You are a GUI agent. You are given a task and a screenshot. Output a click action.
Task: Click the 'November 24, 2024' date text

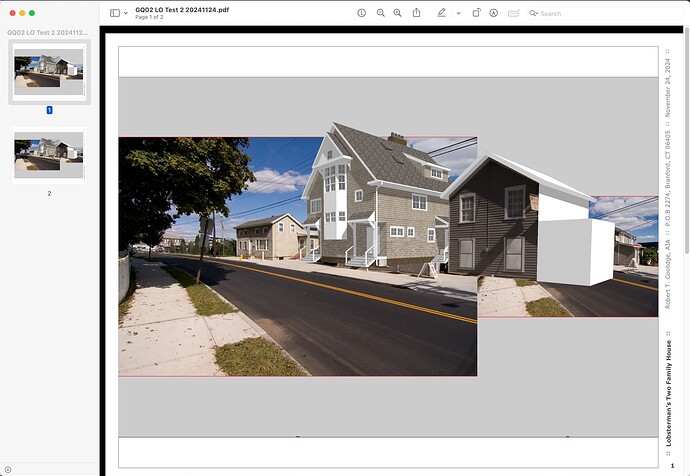pos(668,88)
